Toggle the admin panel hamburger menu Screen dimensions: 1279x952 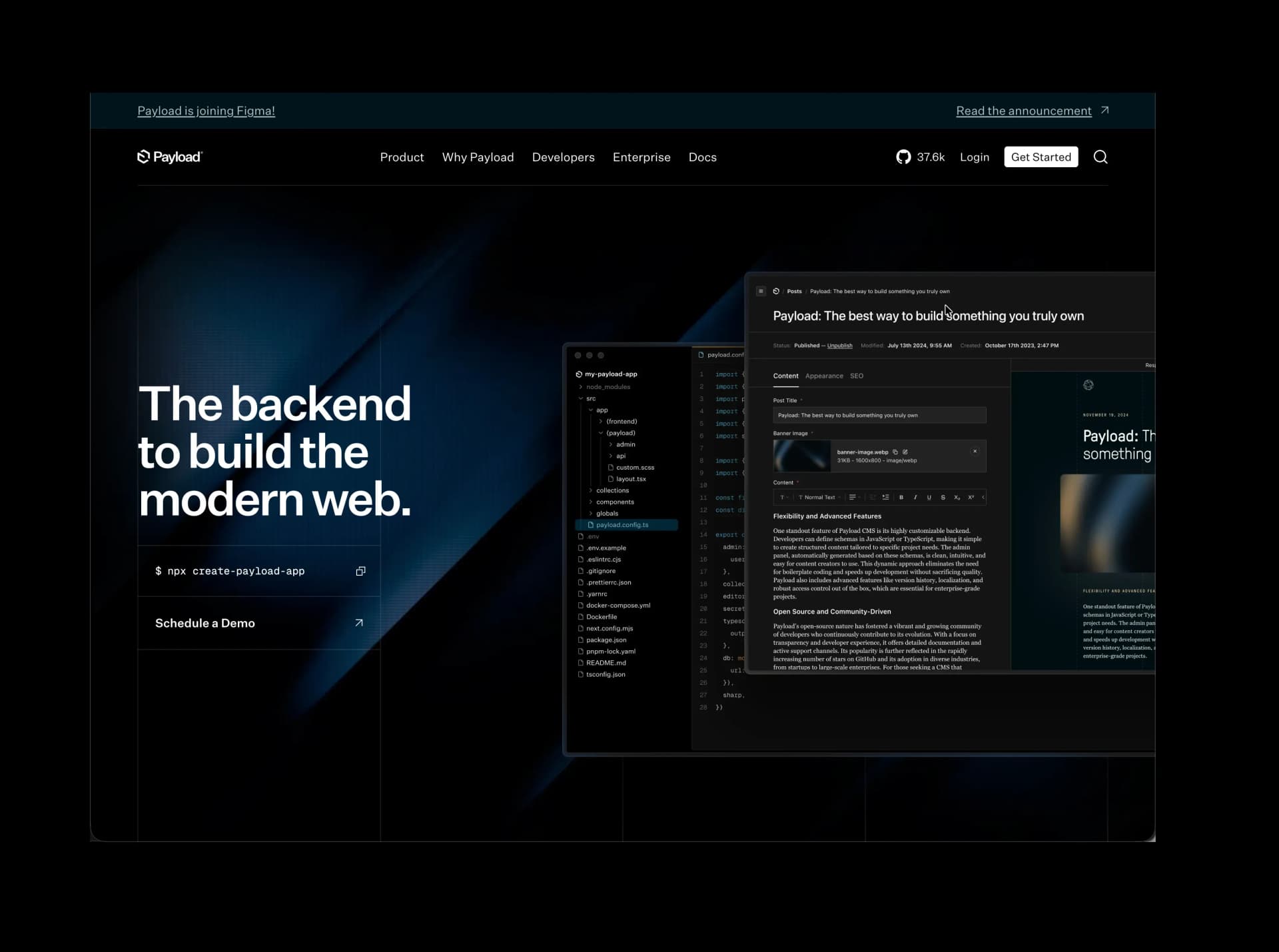761,291
